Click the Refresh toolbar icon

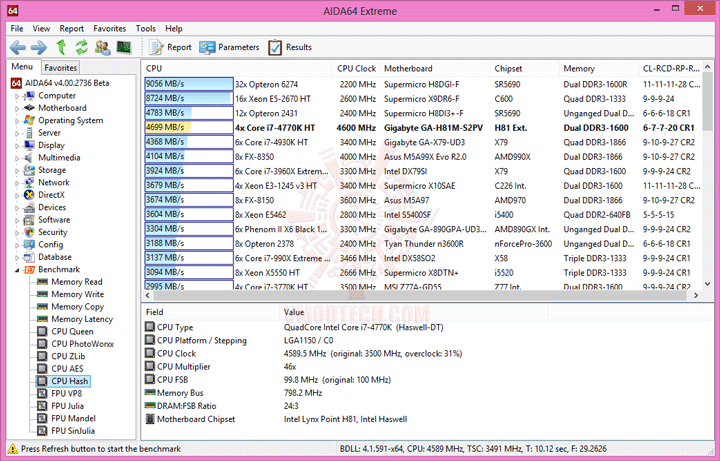(82, 47)
